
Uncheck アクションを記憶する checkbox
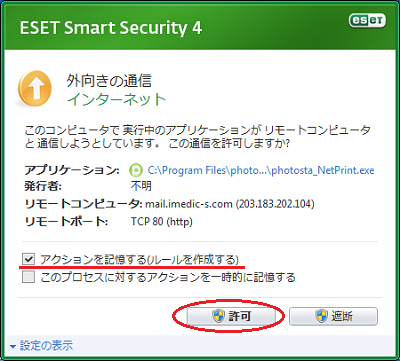tap(28, 259)
